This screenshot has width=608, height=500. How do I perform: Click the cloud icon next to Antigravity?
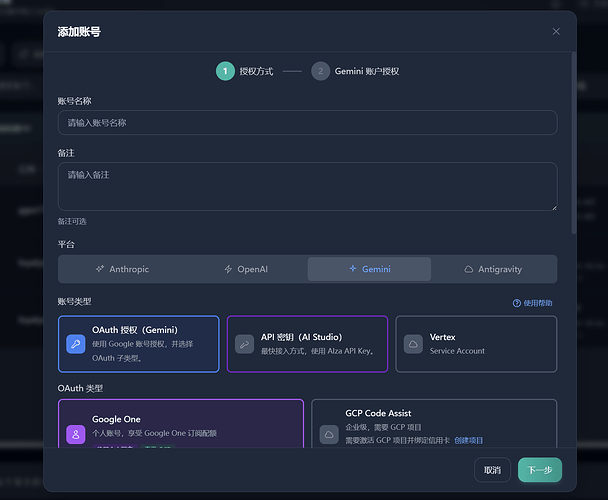[469, 269]
